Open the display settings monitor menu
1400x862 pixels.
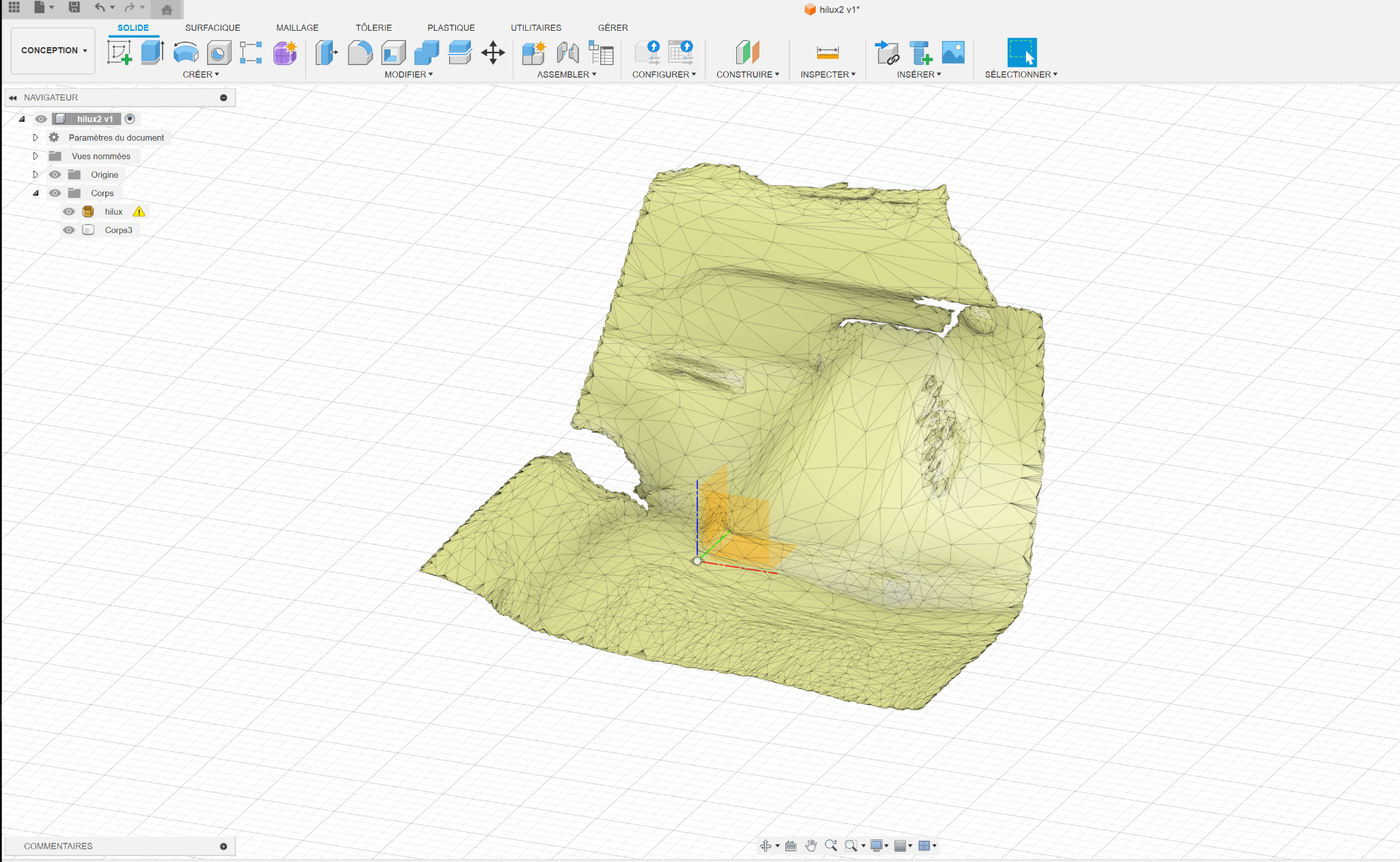pyautogui.click(x=879, y=846)
